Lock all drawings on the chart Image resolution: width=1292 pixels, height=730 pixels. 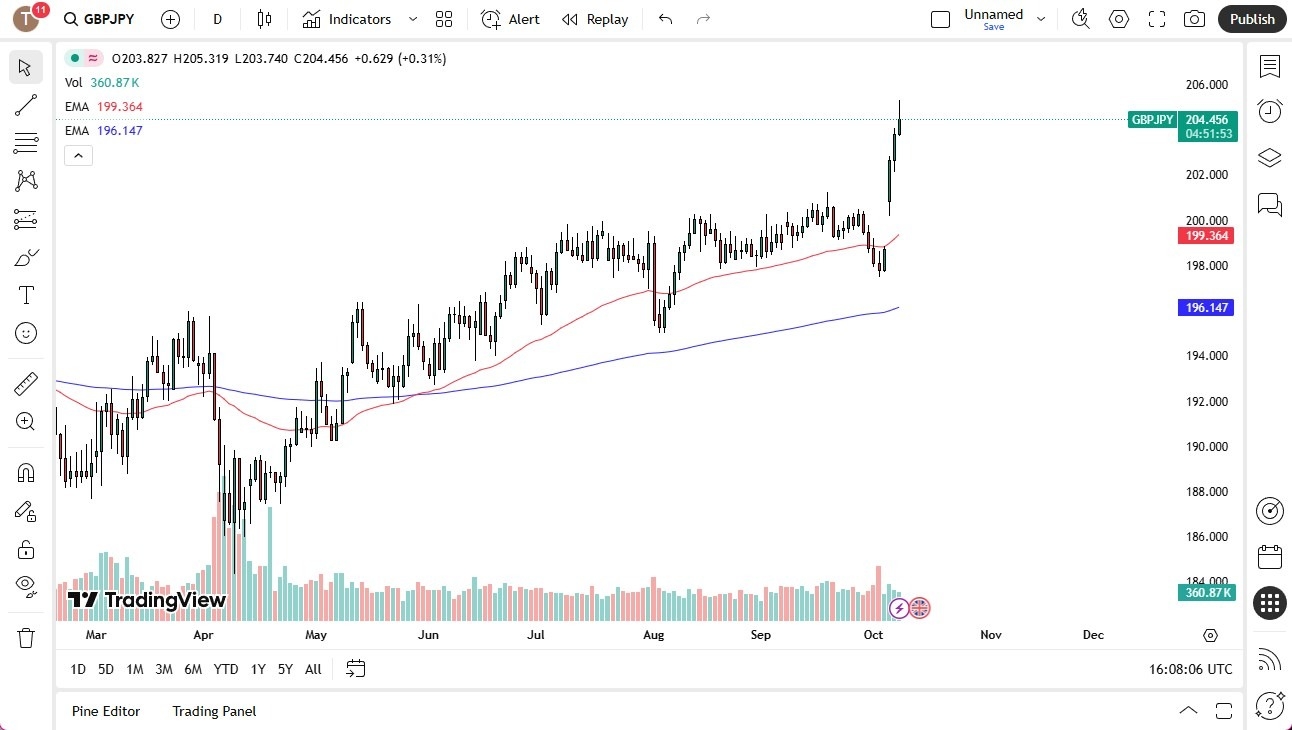[x=26, y=549]
